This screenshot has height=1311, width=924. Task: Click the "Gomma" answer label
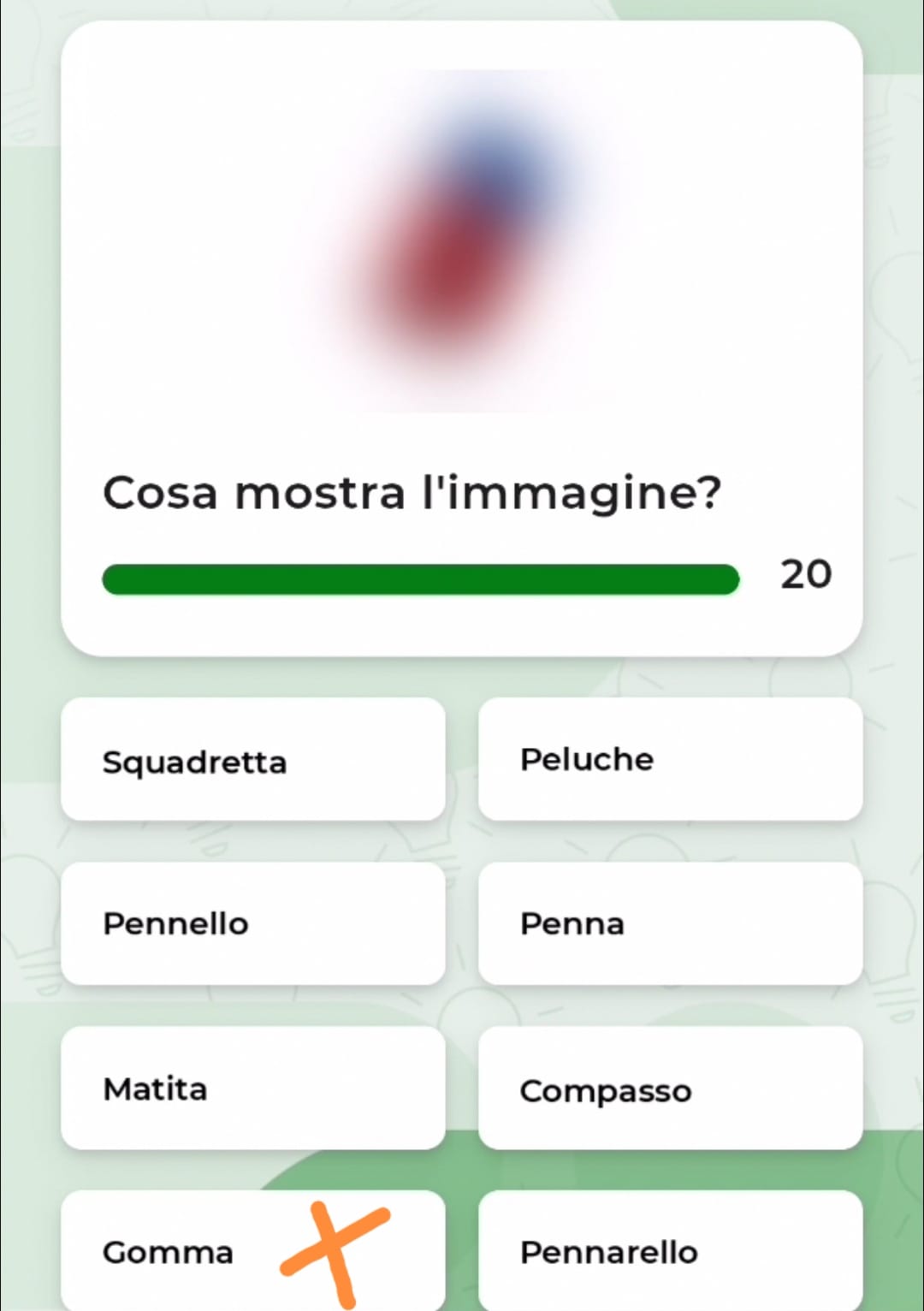tap(168, 1253)
